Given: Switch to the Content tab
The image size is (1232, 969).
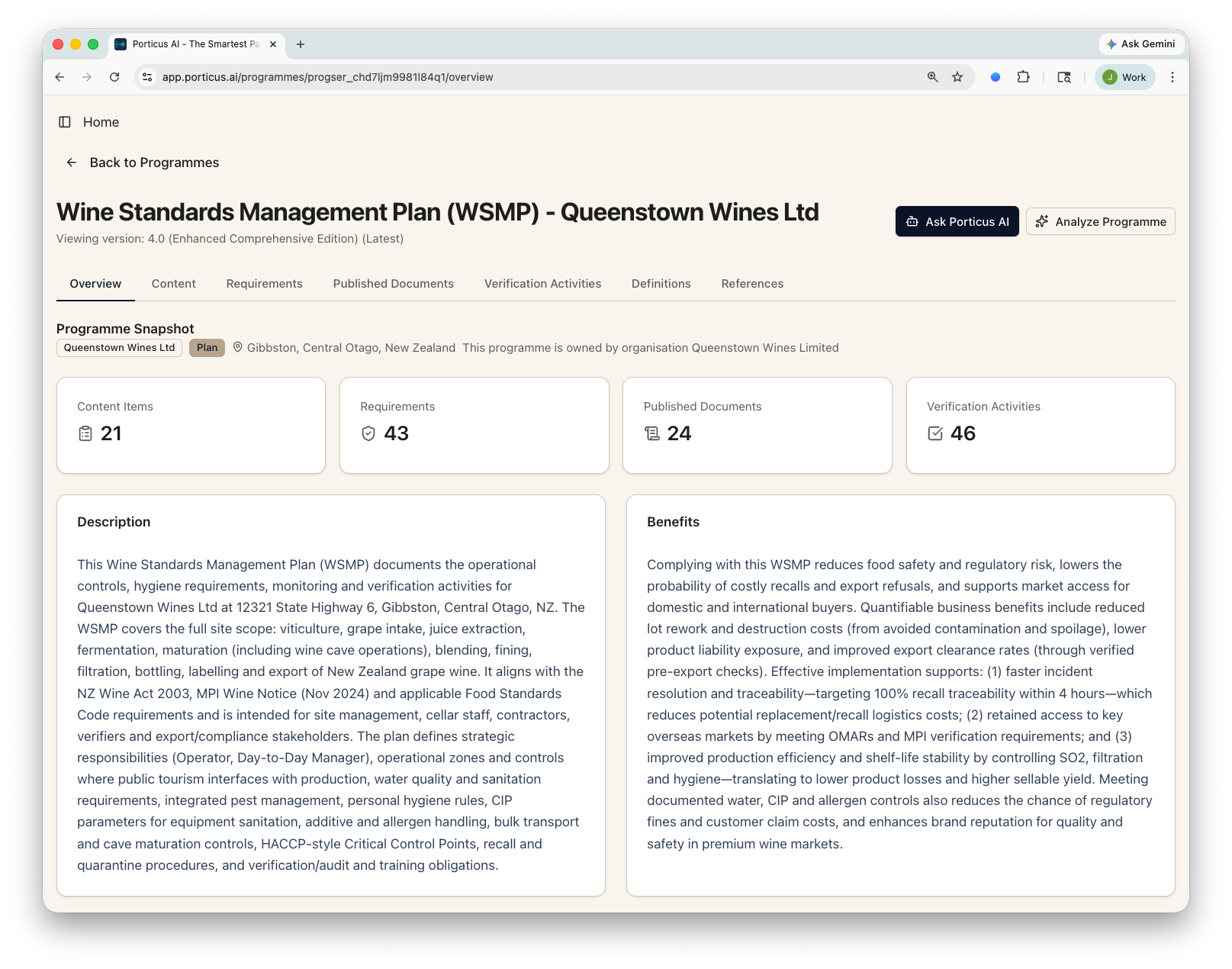Looking at the screenshot, I should 174,284.
